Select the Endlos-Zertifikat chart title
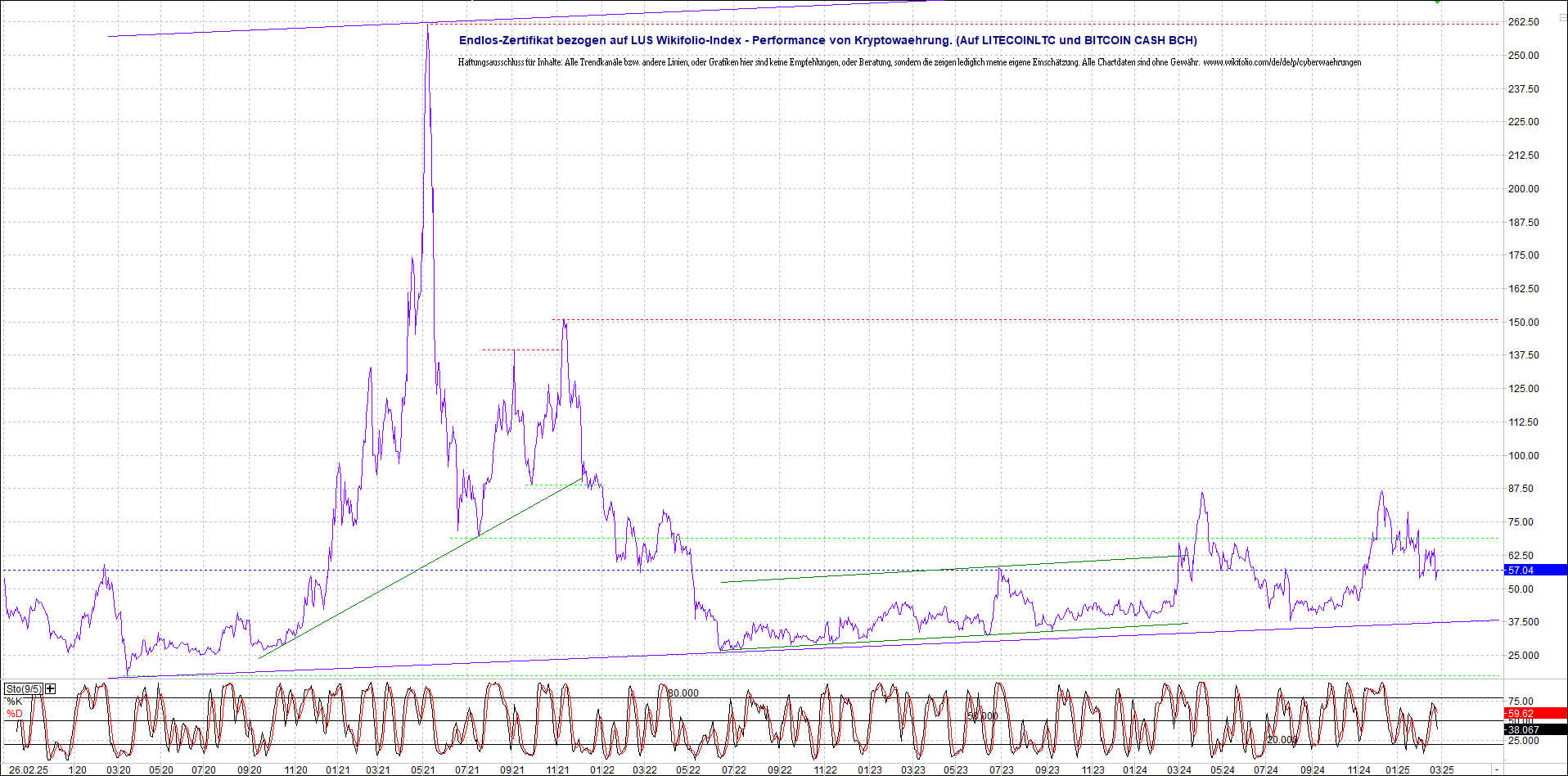Image resolution: width=1568 pixels, height=776 pixels. tap(827, 40)
